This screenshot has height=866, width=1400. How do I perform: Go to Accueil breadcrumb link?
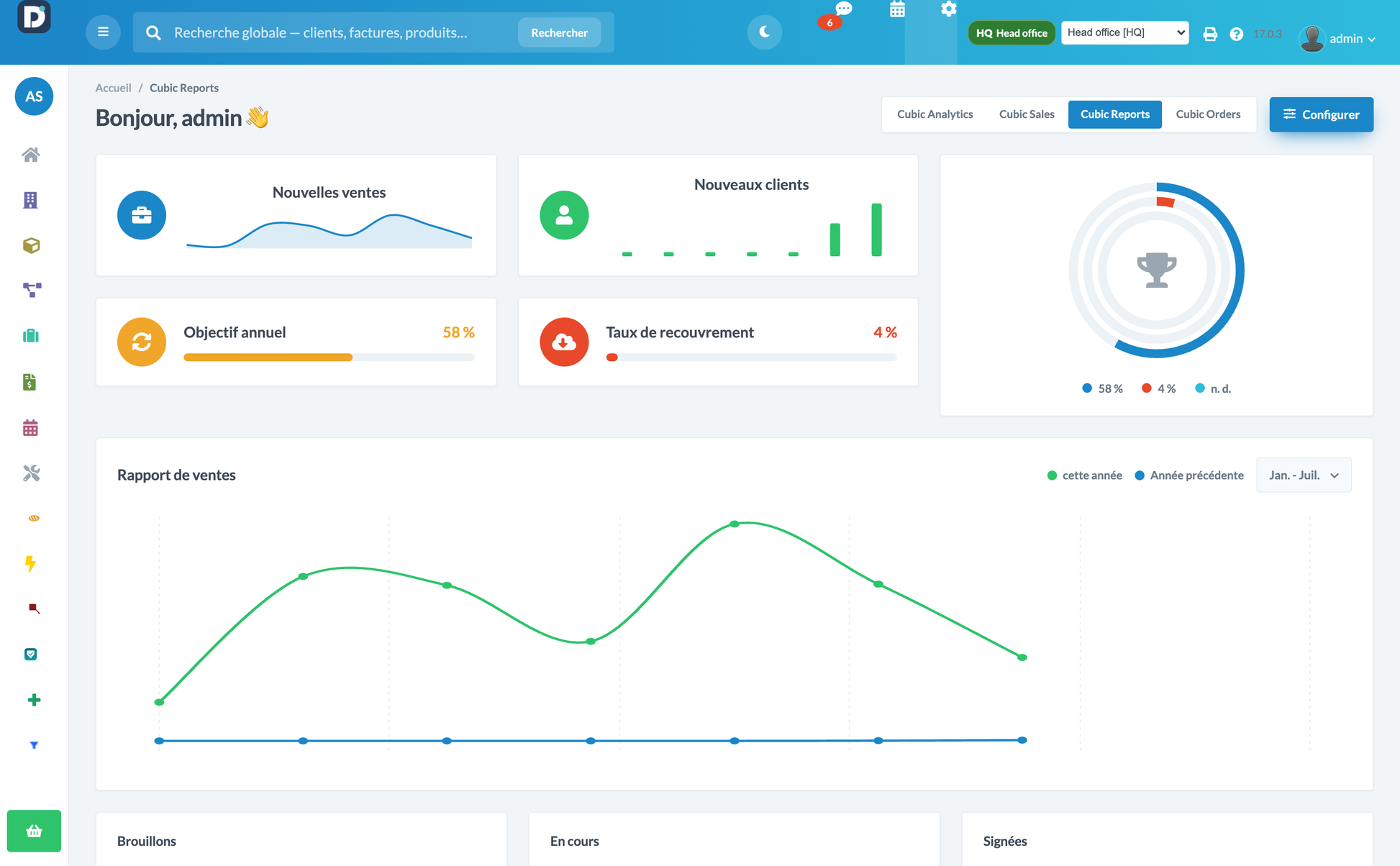tap(113, 88)
